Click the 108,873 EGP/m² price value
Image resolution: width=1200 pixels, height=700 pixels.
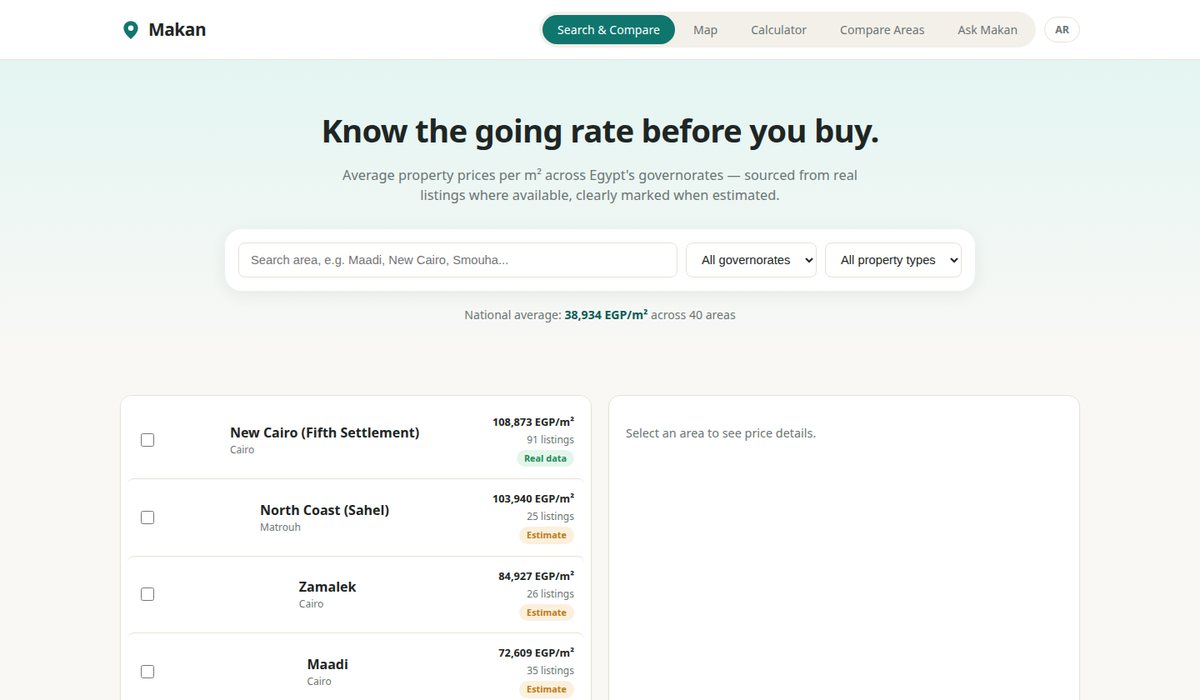click(533, 422)
